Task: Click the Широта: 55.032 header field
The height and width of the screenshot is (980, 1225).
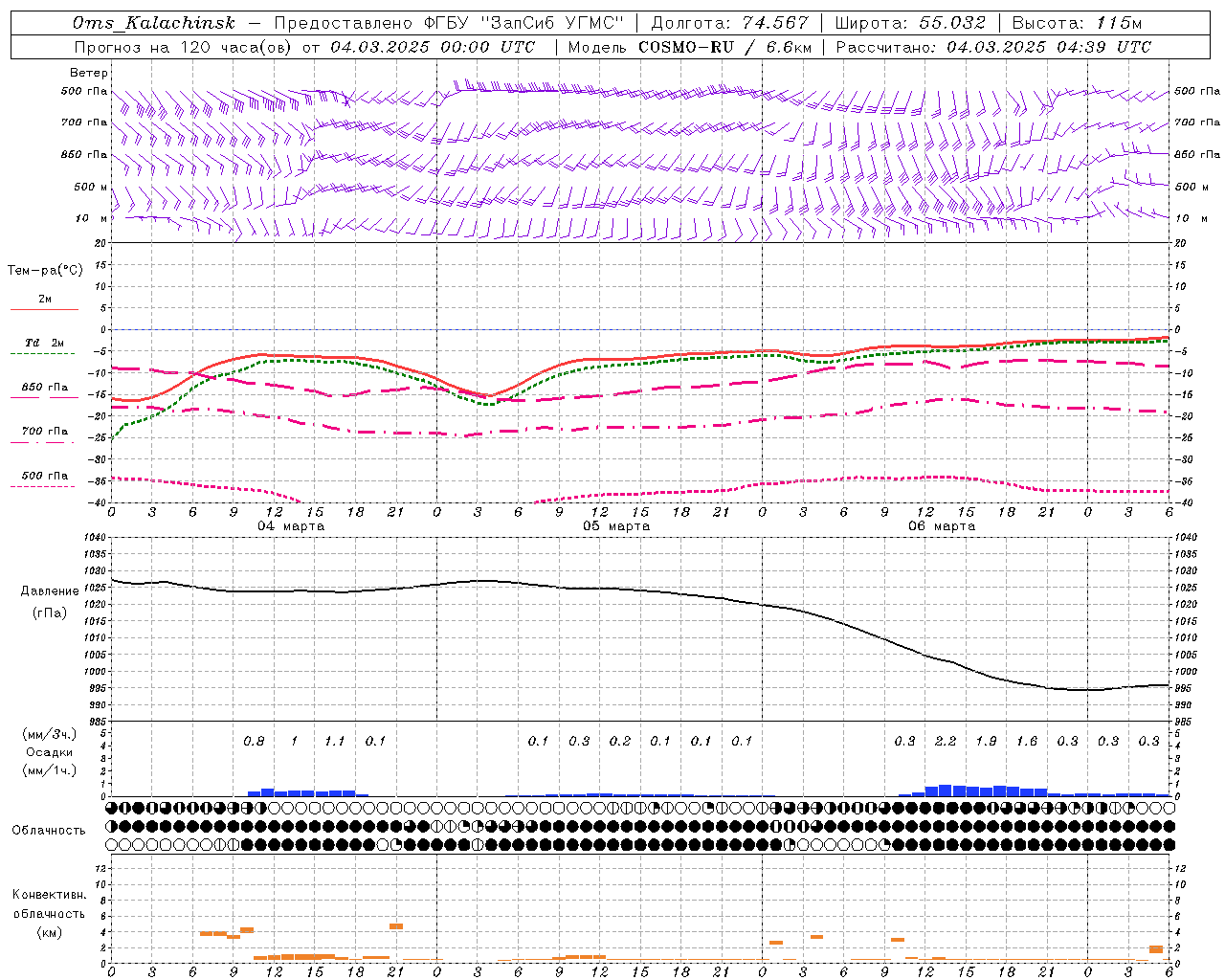Action: point(910,23)
